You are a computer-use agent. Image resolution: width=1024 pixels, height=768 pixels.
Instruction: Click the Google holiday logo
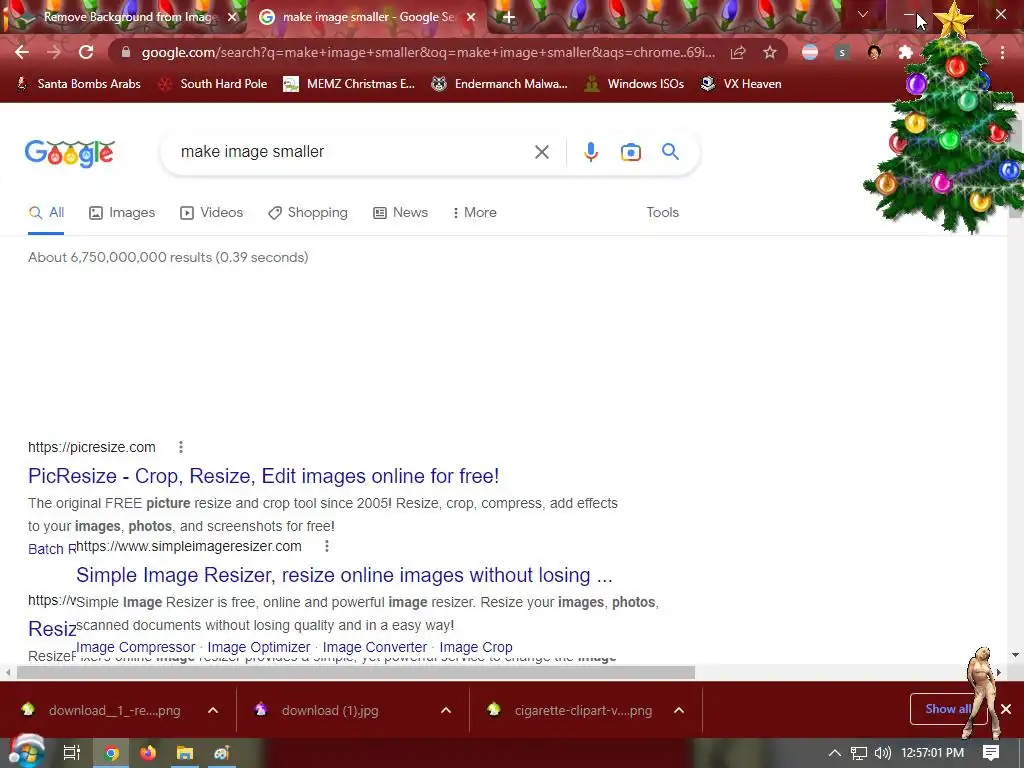coord(70,153)
